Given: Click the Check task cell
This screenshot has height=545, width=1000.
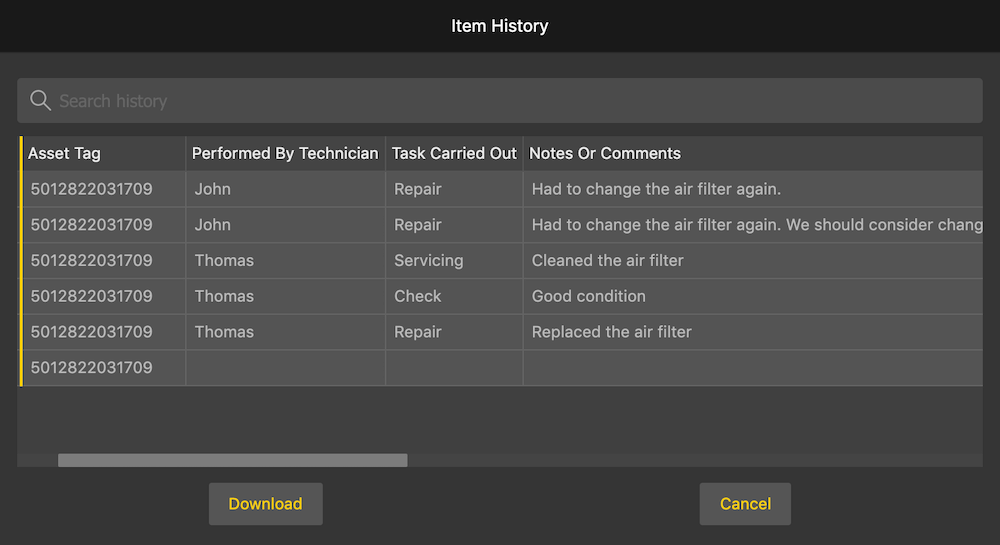Looking at the screenshot, I should (x=418, y=296).
